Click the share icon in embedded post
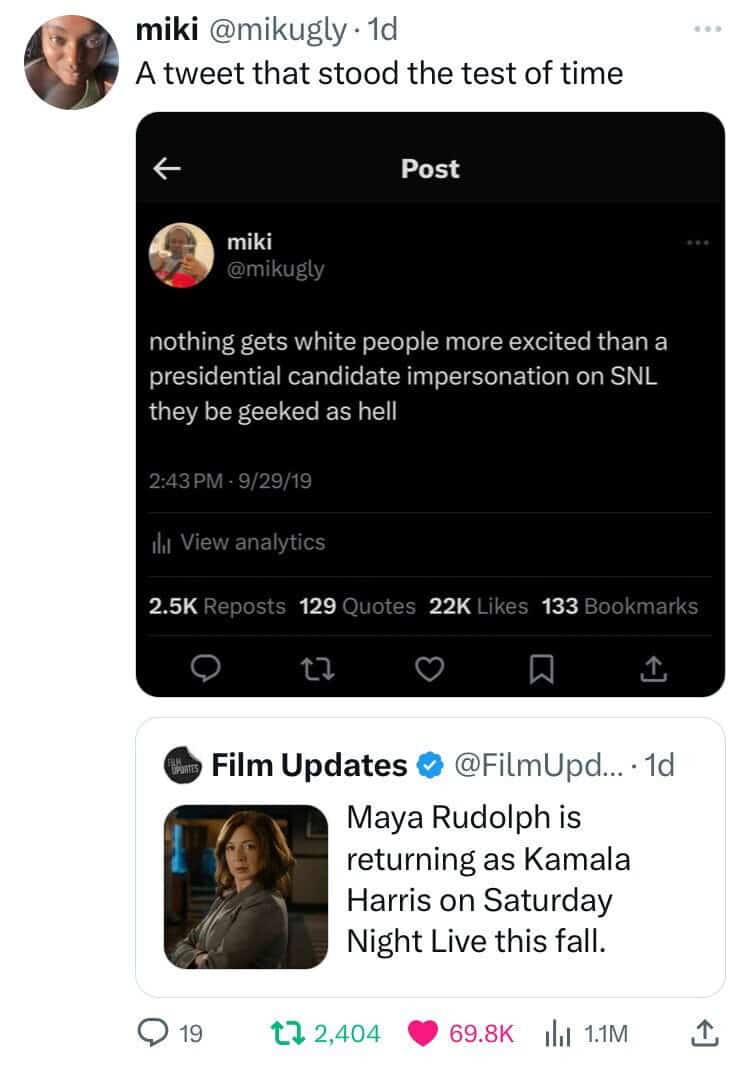Screen dimensions: 750x1065 point(654,669)
